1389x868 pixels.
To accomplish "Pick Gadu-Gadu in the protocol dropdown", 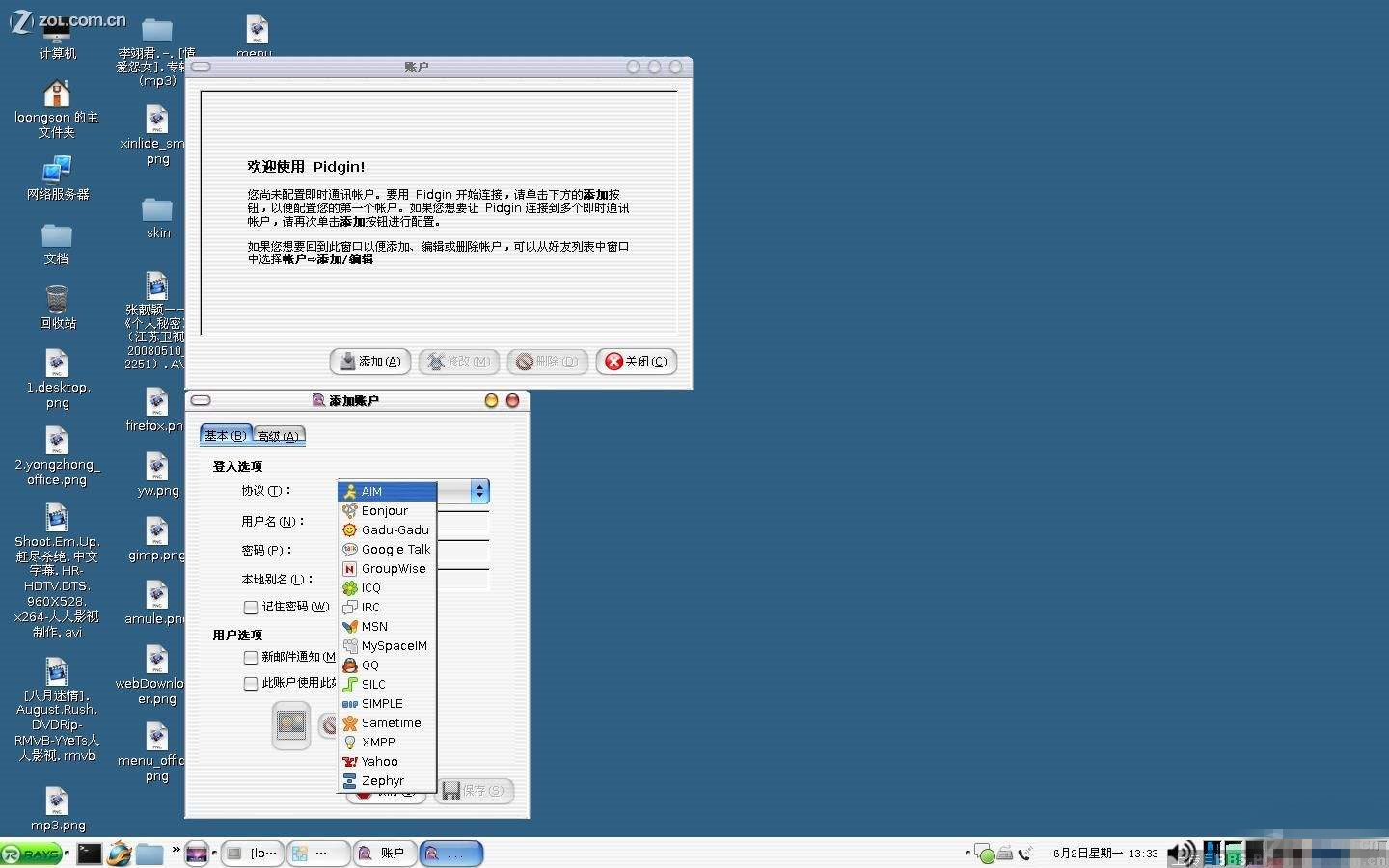I will pyautogui.click(x=387, y=530).
